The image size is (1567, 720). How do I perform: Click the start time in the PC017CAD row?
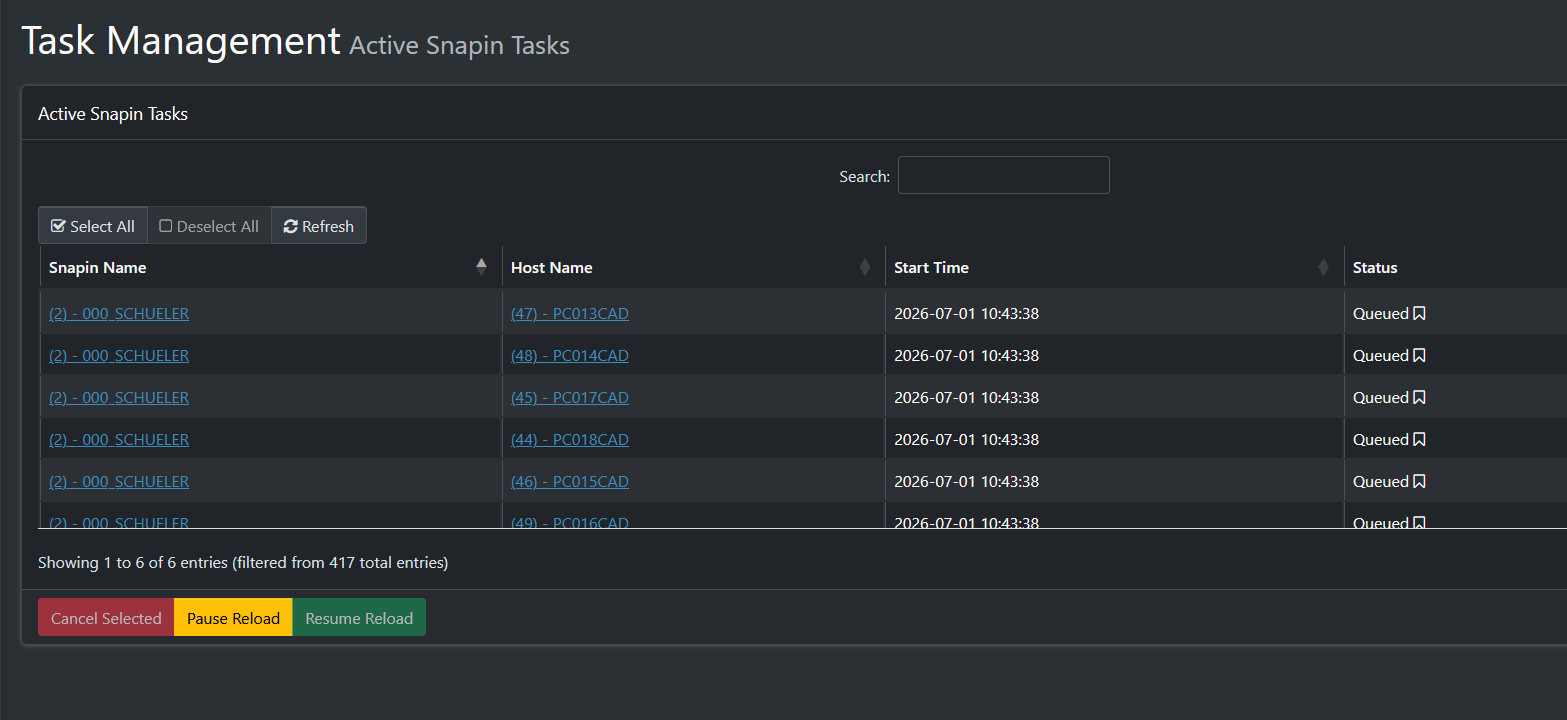coord(966,398)
